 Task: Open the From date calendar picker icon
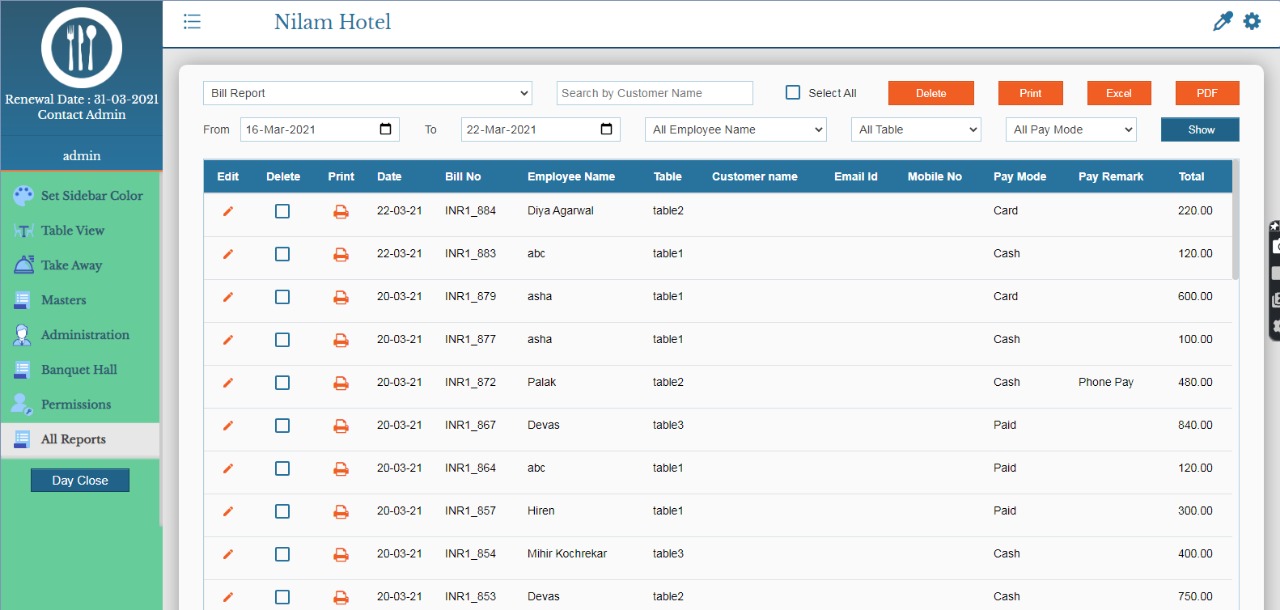pyautogui.click(x=386, y=129)
